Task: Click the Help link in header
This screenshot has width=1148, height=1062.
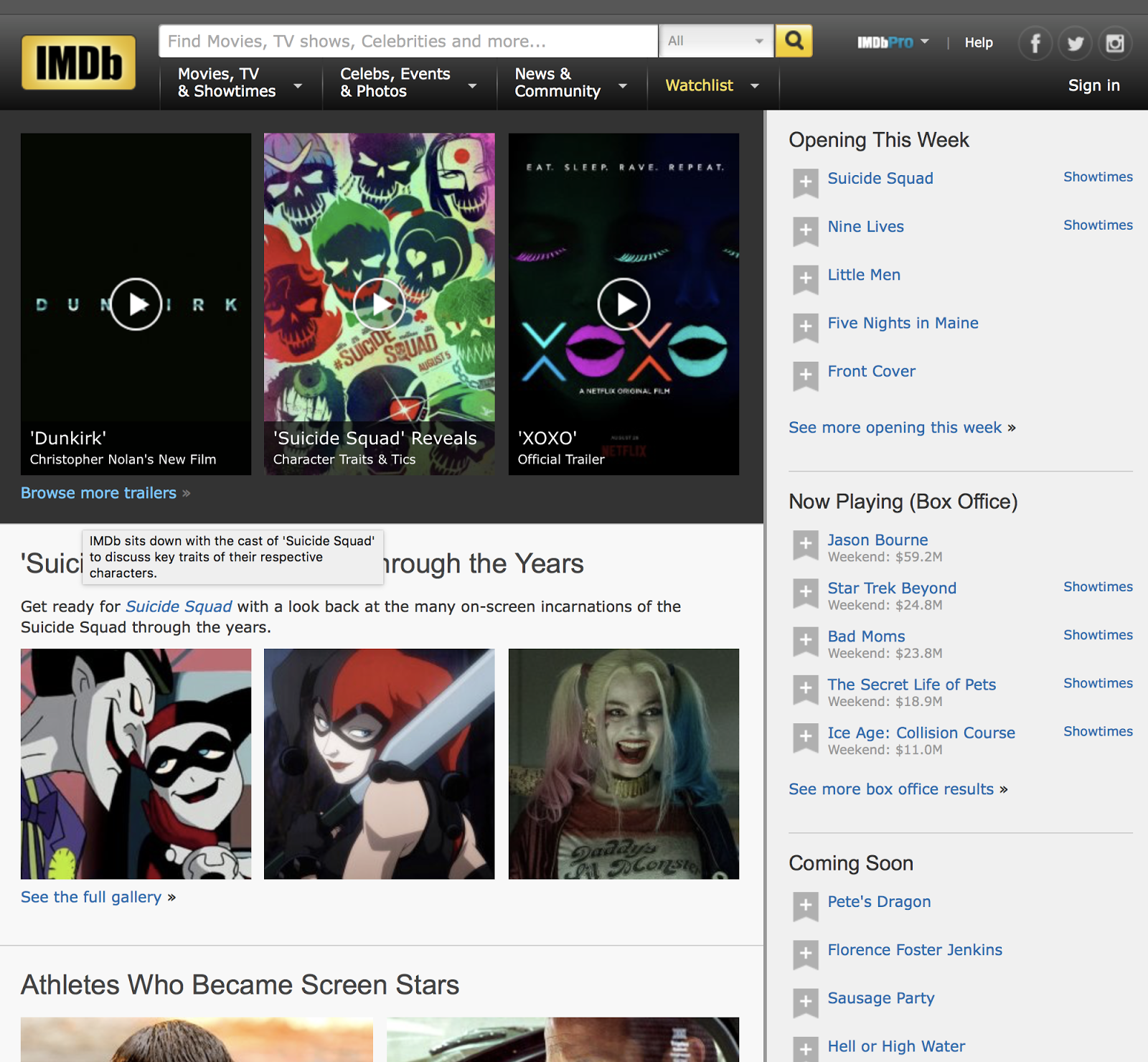Action: coord(979,42)
